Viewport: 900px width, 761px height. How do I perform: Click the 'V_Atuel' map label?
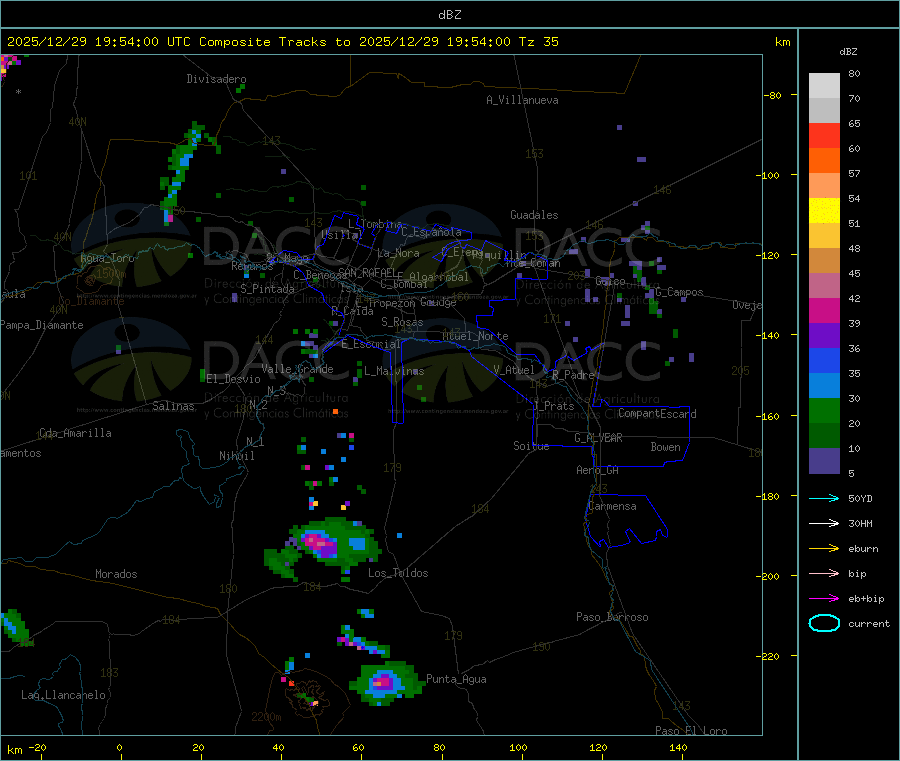[x=514, y=370]
